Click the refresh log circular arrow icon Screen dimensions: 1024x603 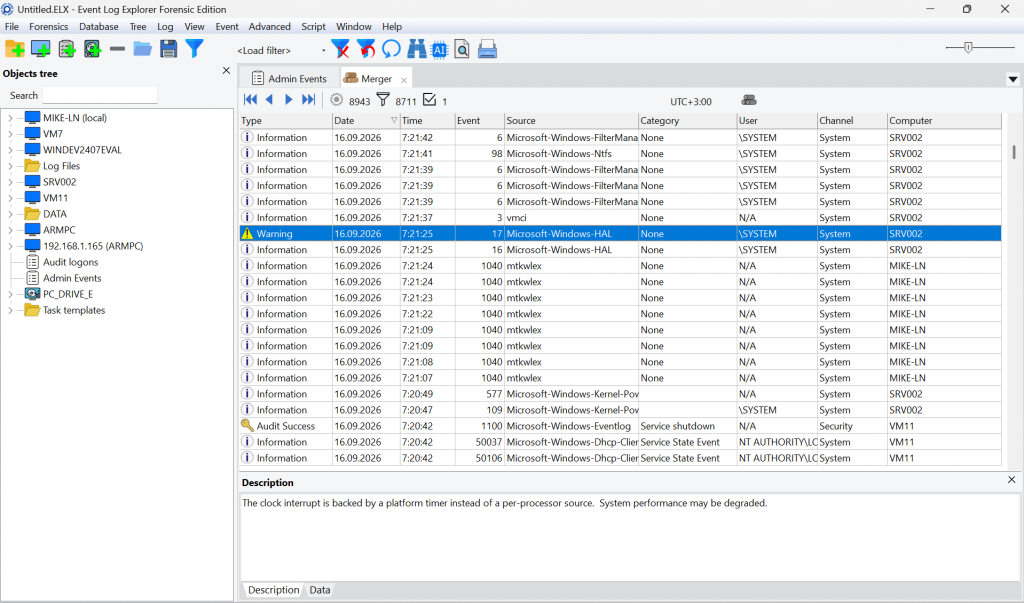[391, 49]
